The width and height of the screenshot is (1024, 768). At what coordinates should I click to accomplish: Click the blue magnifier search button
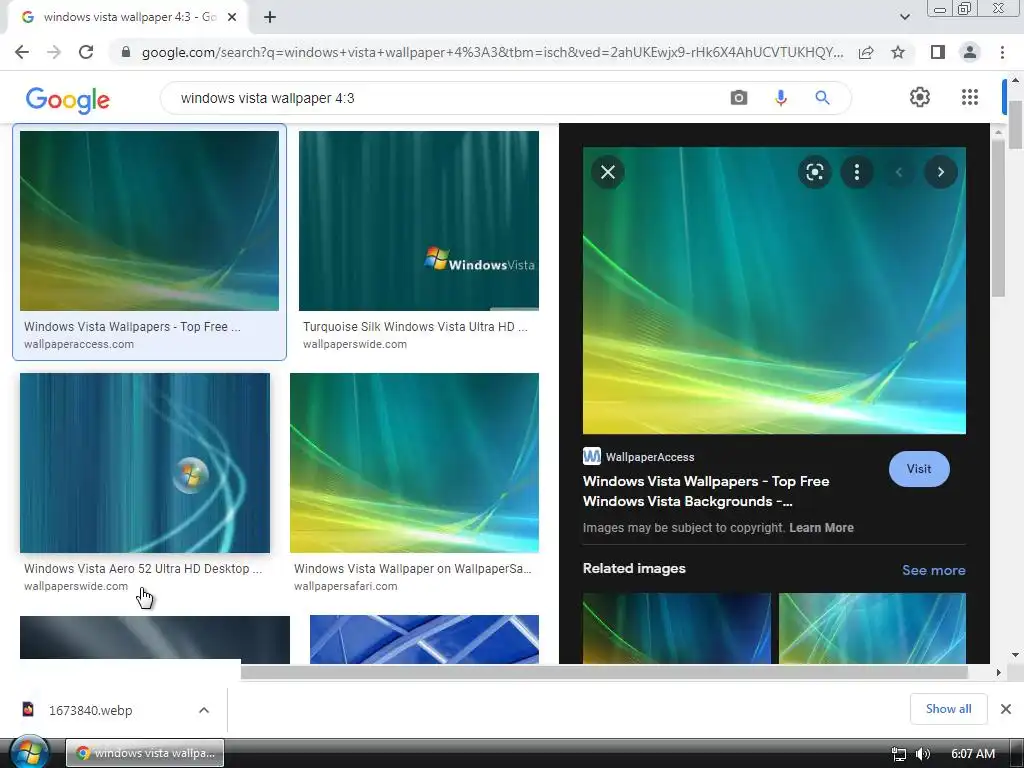[822, 98]
